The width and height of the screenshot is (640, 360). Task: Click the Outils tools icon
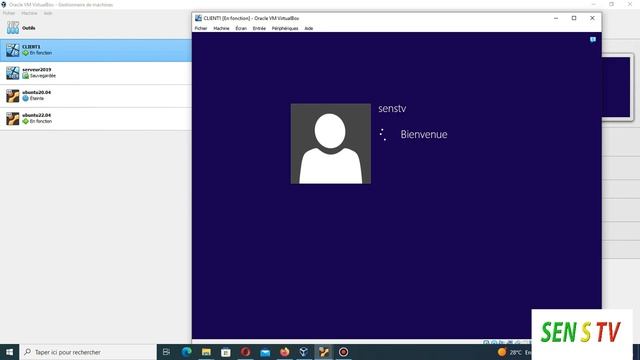(x=13, y=28)
